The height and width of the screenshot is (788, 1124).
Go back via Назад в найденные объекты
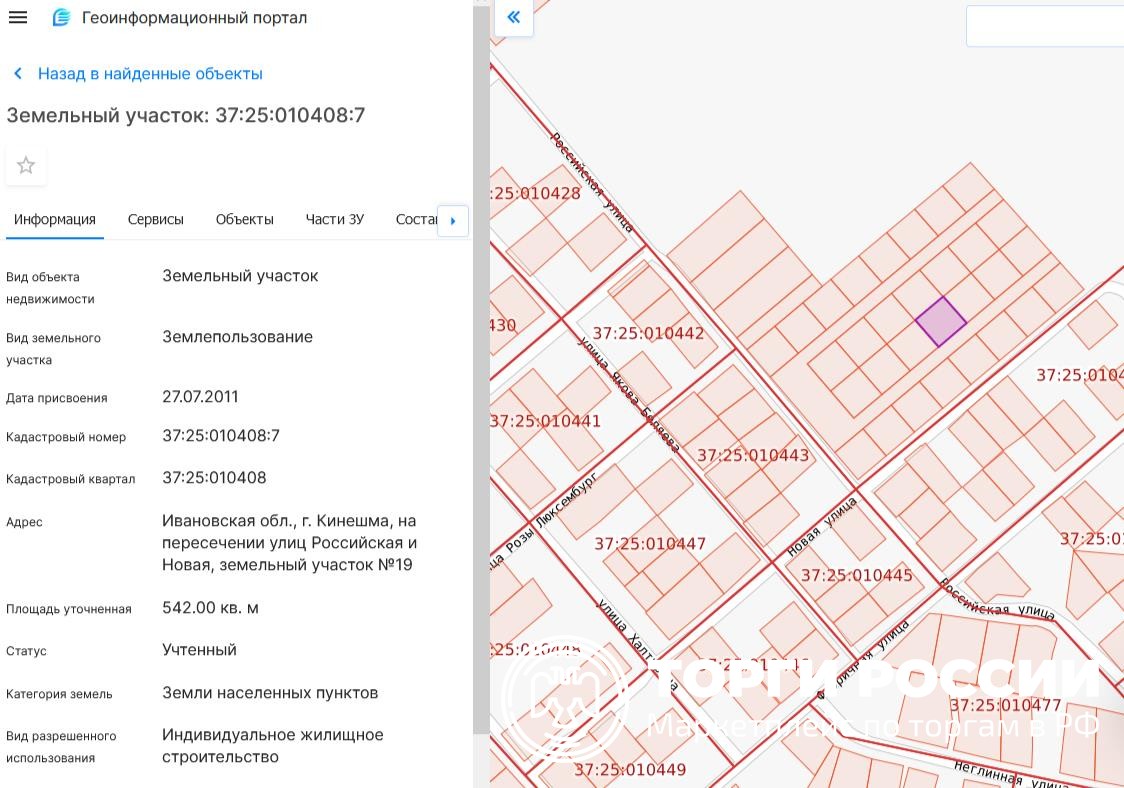pyautogui.click(x=149, y=74)
